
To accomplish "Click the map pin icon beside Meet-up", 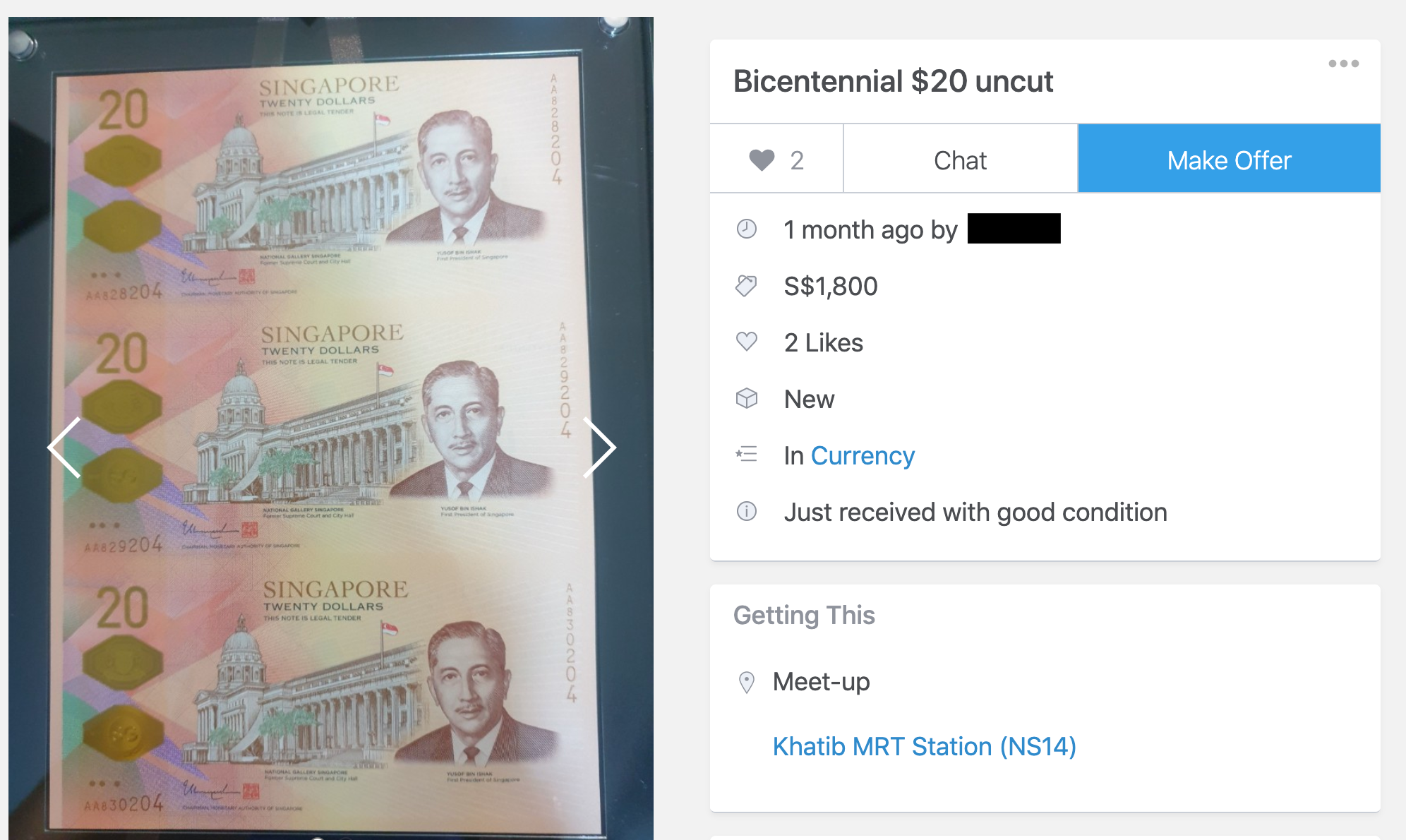I will tap(747, 682).
